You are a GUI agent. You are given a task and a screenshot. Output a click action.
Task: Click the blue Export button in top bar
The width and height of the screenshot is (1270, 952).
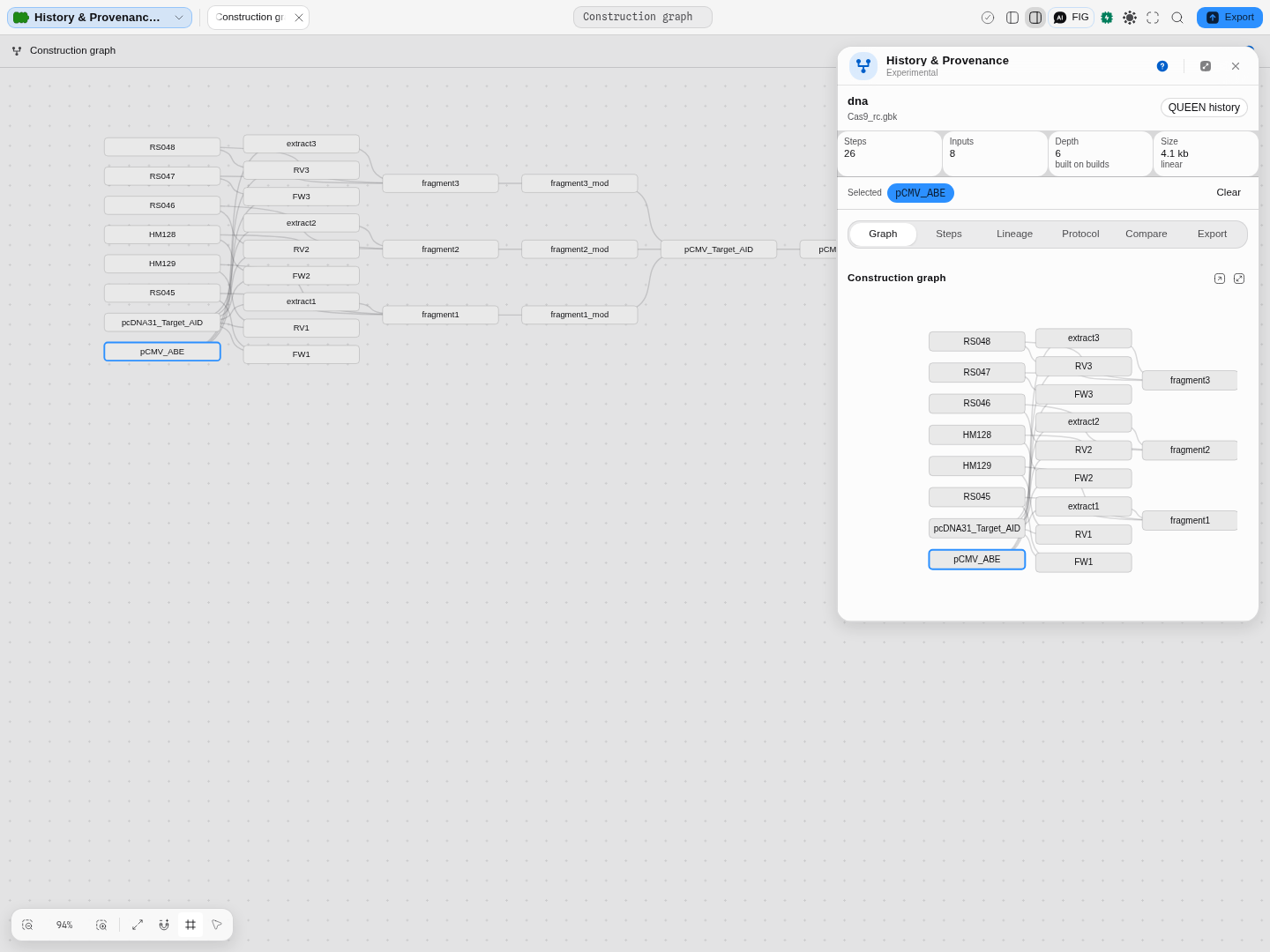click(1229, 18)
